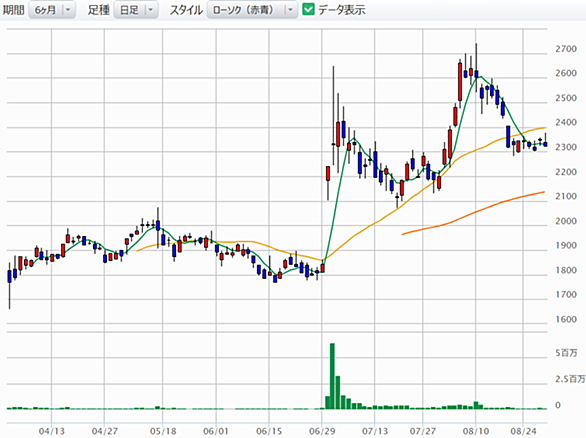Click the 2000 price axis label
Image resolution: width=586 pixels, height=438 pixels.
coord(566,221)
